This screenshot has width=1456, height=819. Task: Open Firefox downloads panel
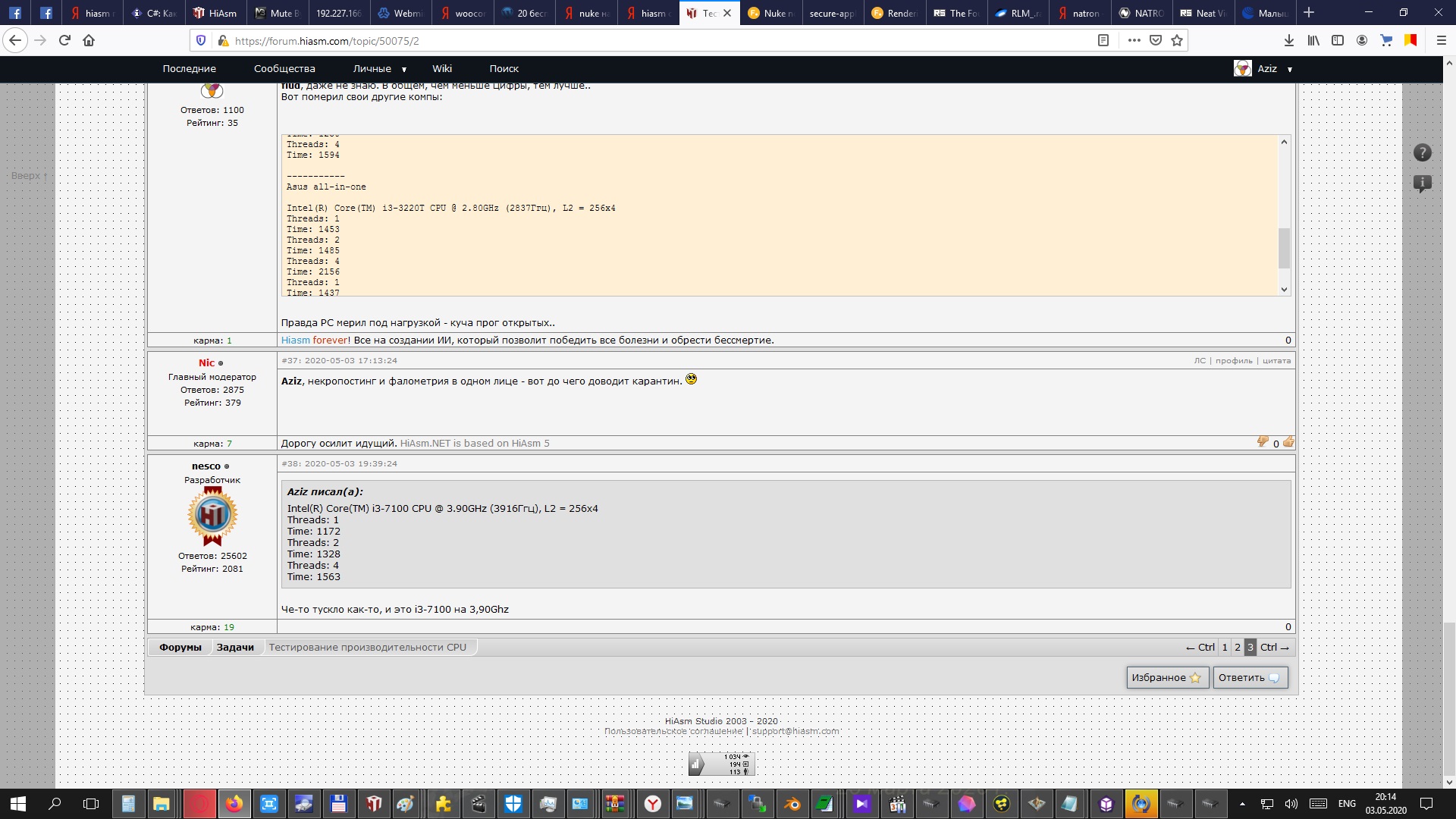[x=1288, y=41]
